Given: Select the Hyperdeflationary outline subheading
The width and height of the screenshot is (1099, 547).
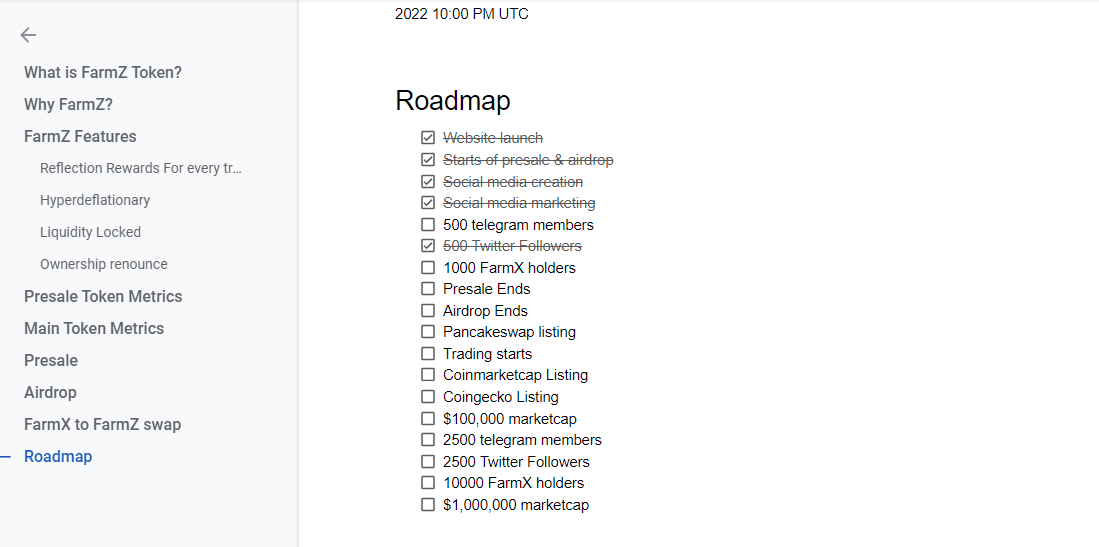Looking at the screenshot, I should [95, 200].
